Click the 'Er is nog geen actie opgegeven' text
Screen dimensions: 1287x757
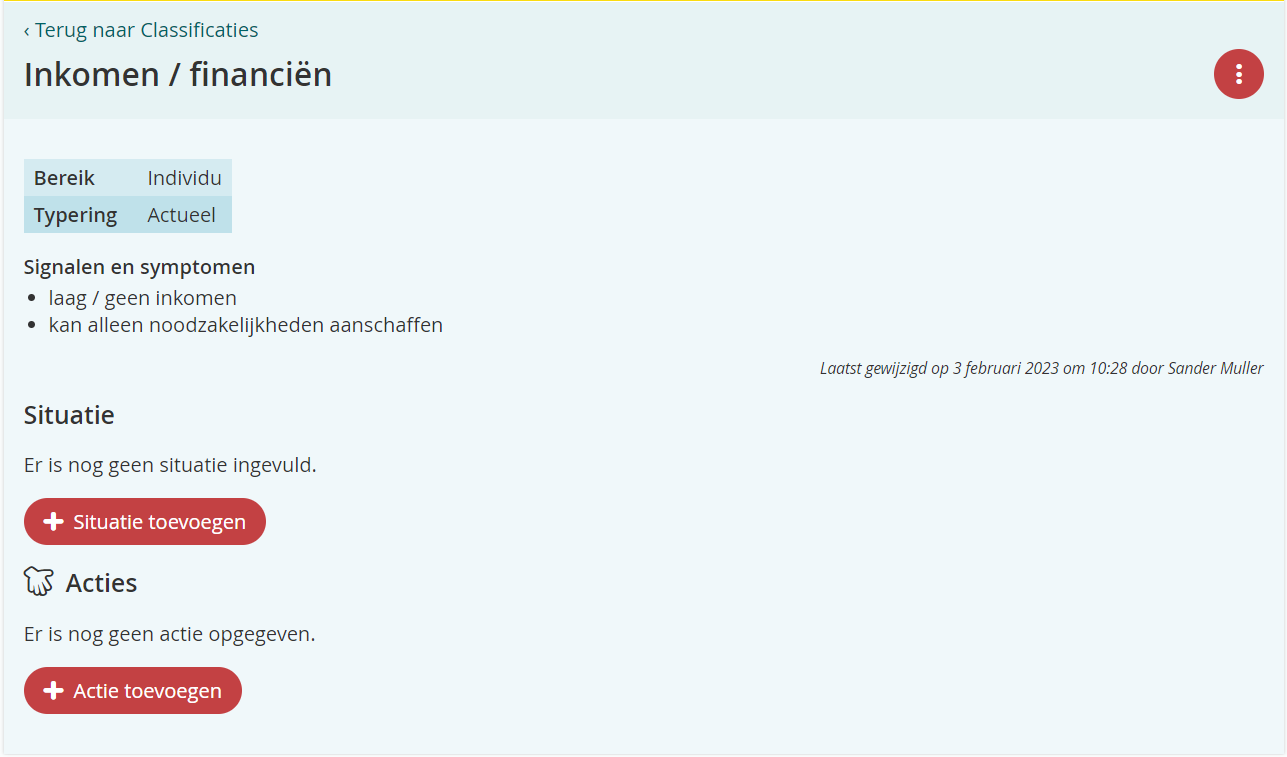click(x=169, y=634)
